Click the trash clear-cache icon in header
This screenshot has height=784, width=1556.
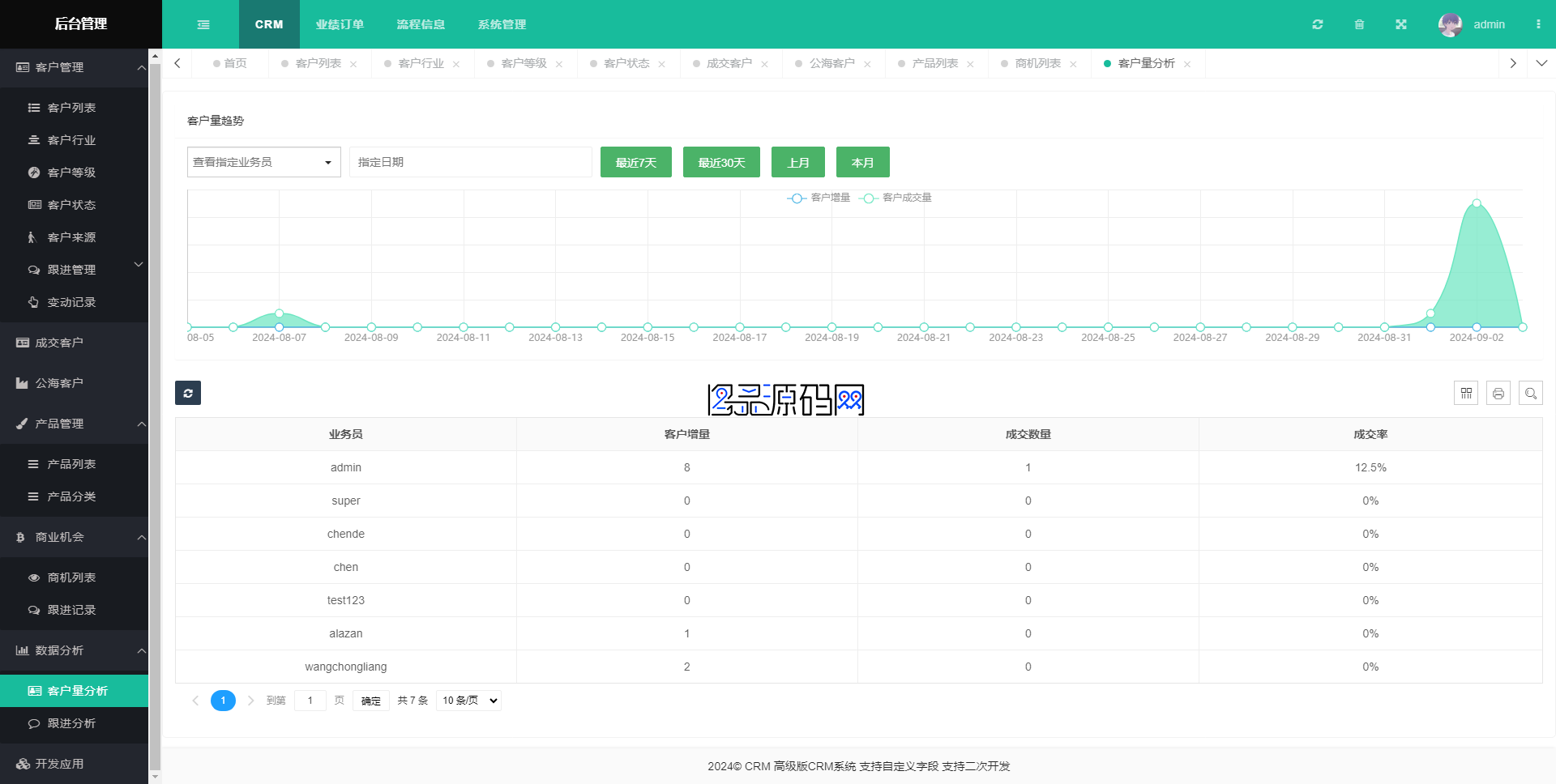[x=1359, y=24]
